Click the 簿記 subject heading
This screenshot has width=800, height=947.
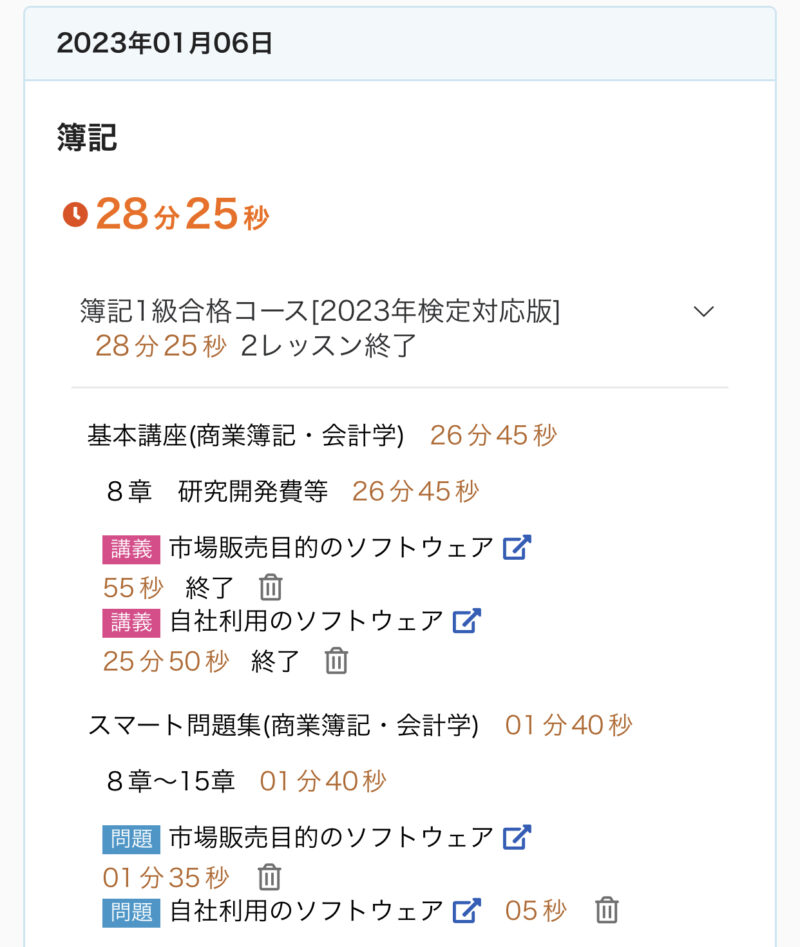[x=87, y=138]
